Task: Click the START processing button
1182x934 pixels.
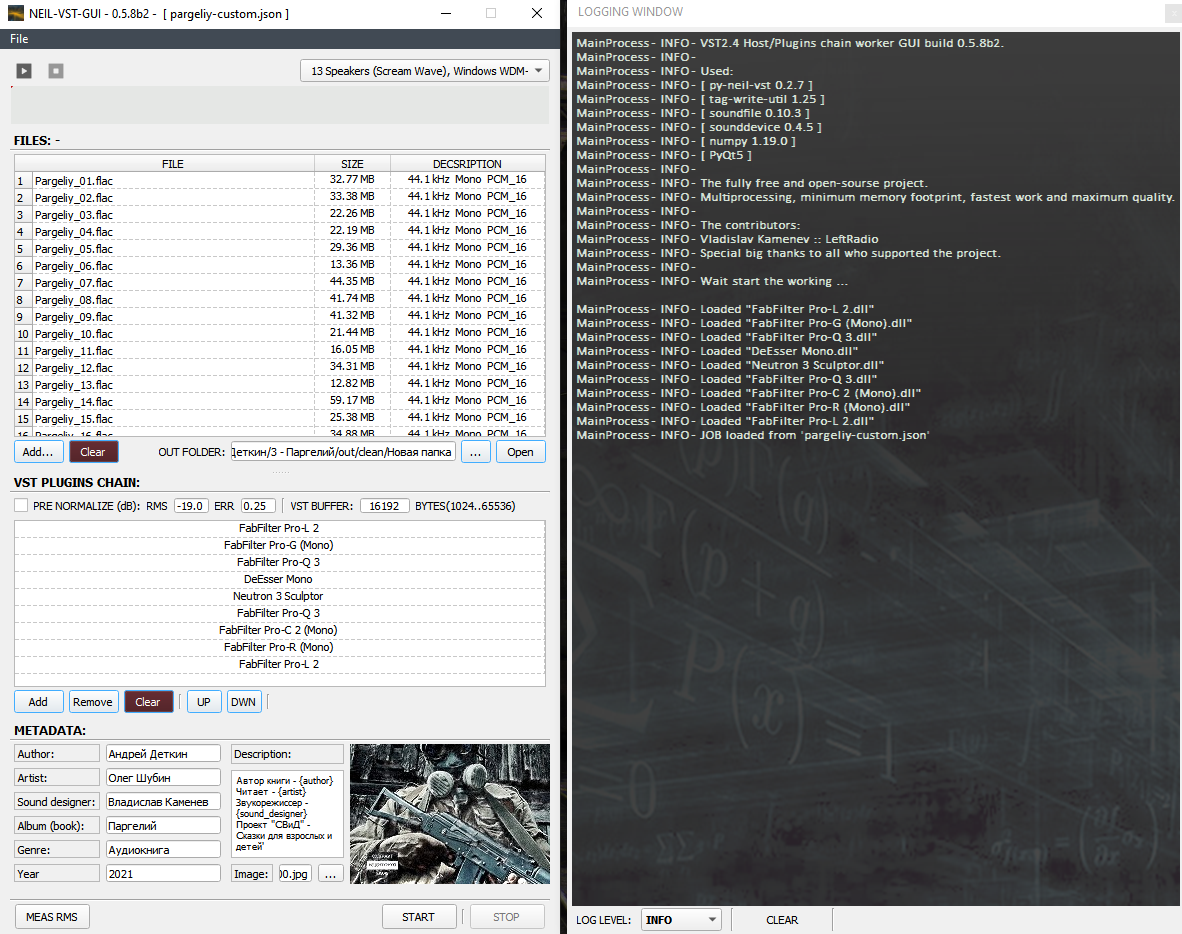Action: [x=418, y=917]
